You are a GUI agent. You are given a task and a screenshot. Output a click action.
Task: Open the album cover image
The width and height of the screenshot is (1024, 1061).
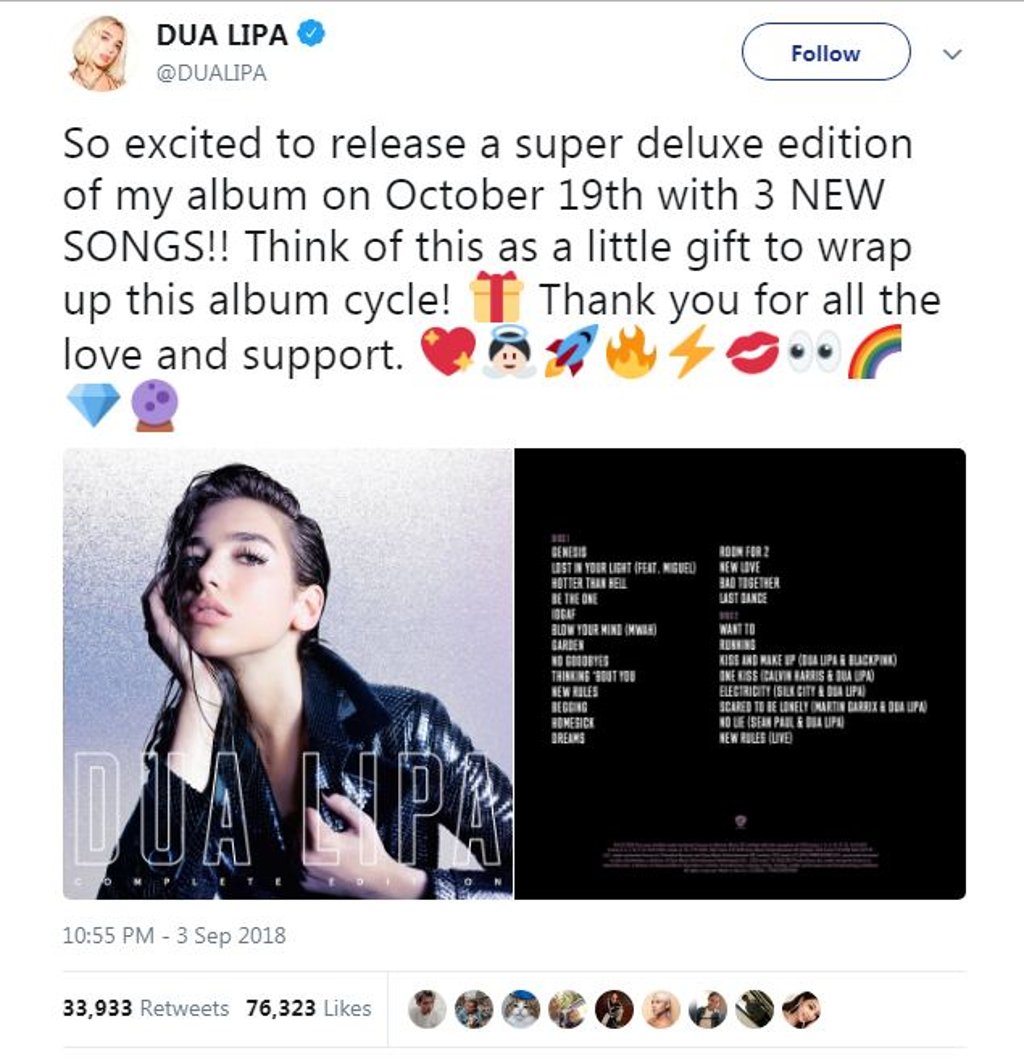(288, 673)
